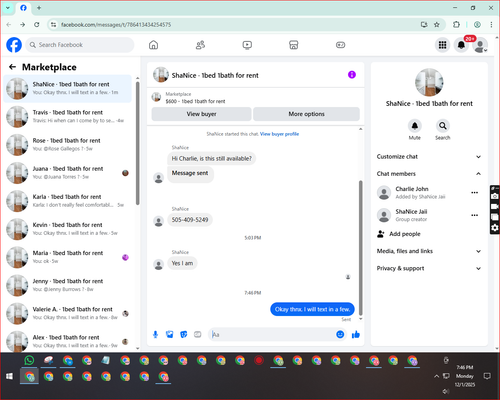This screenshot has height=400, width=500.
Task: Open options for Charlie John member
Action: [474, 192]
